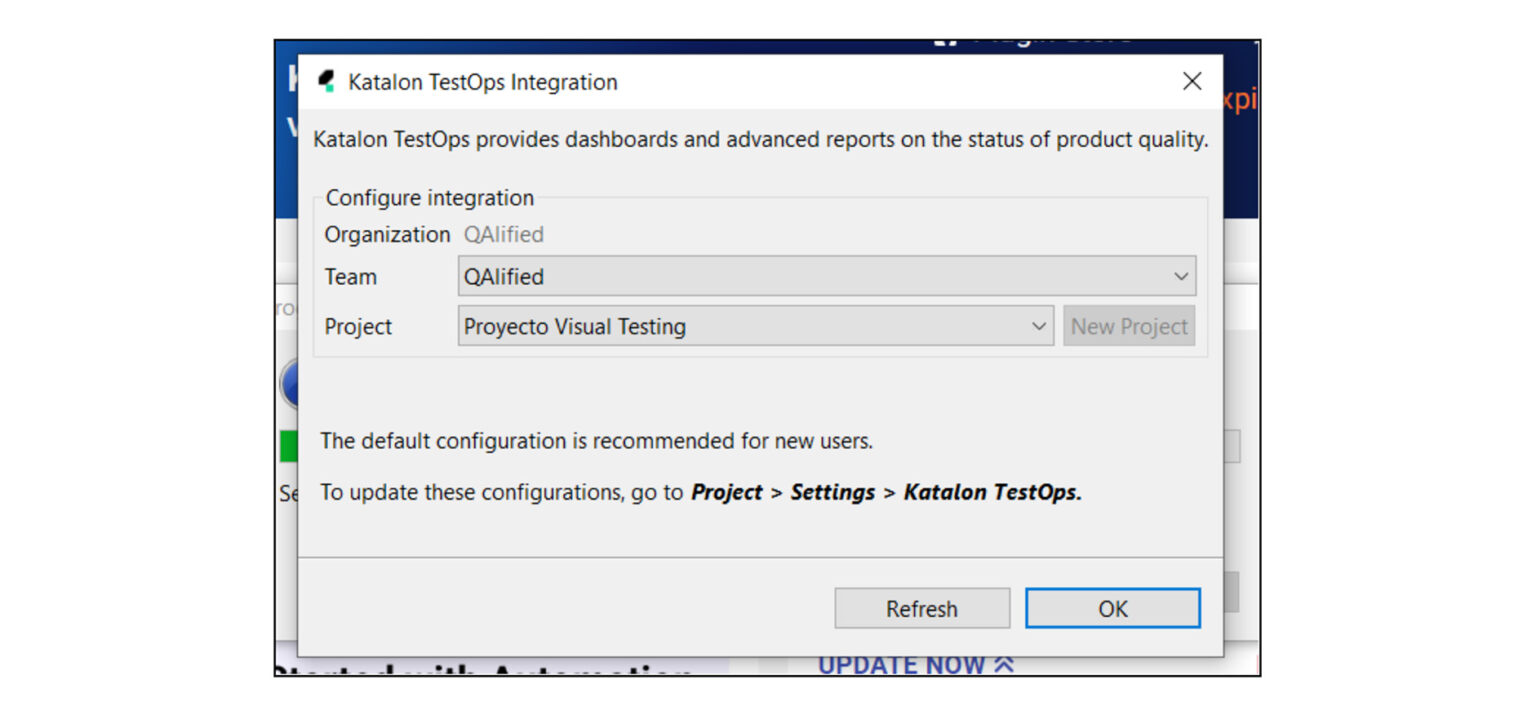Confirm the integration settings with OK
1536x715 pixels.
(x=1112, y=607)
